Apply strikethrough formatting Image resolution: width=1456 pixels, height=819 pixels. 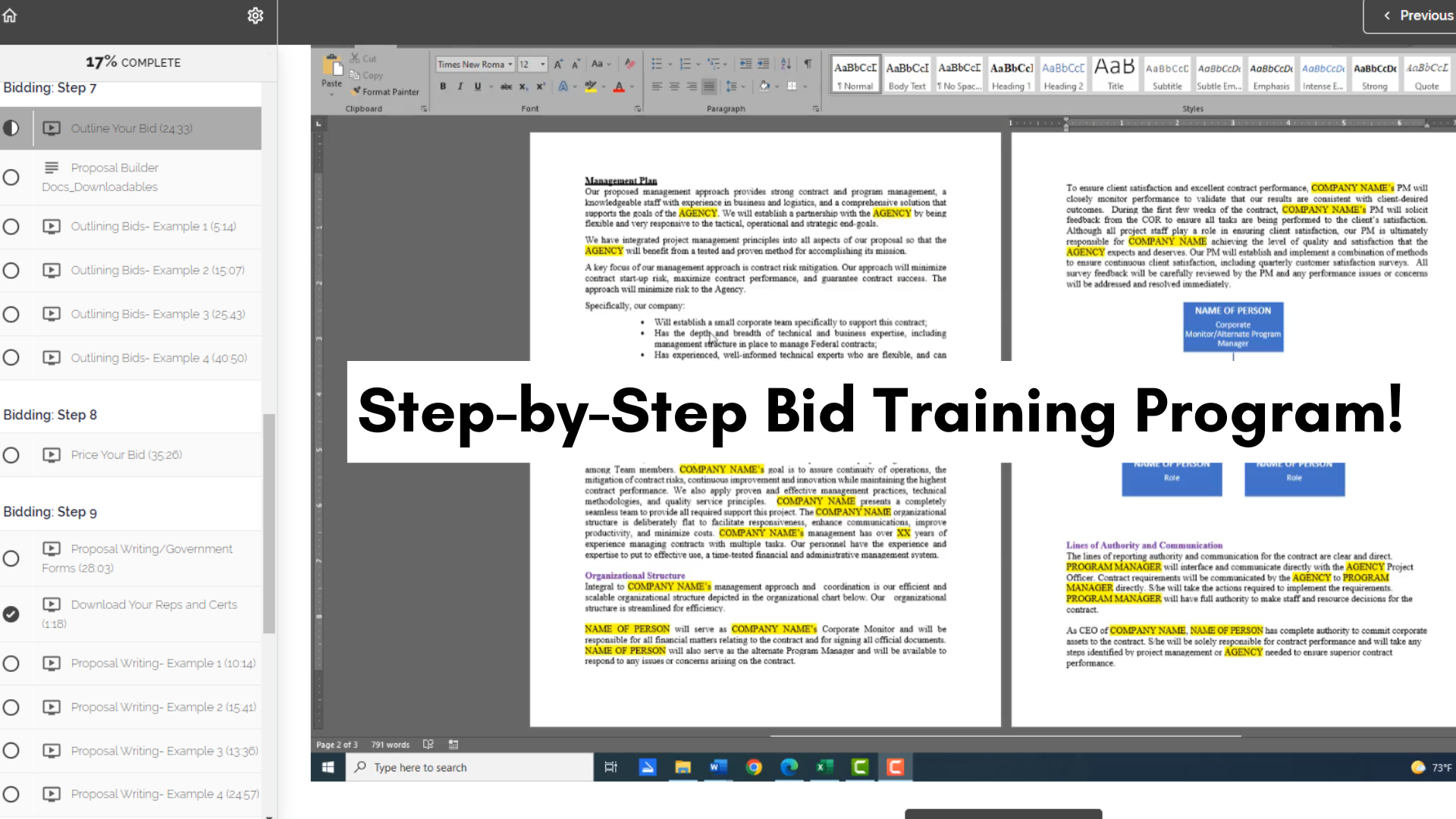click(x=506, y=86)
